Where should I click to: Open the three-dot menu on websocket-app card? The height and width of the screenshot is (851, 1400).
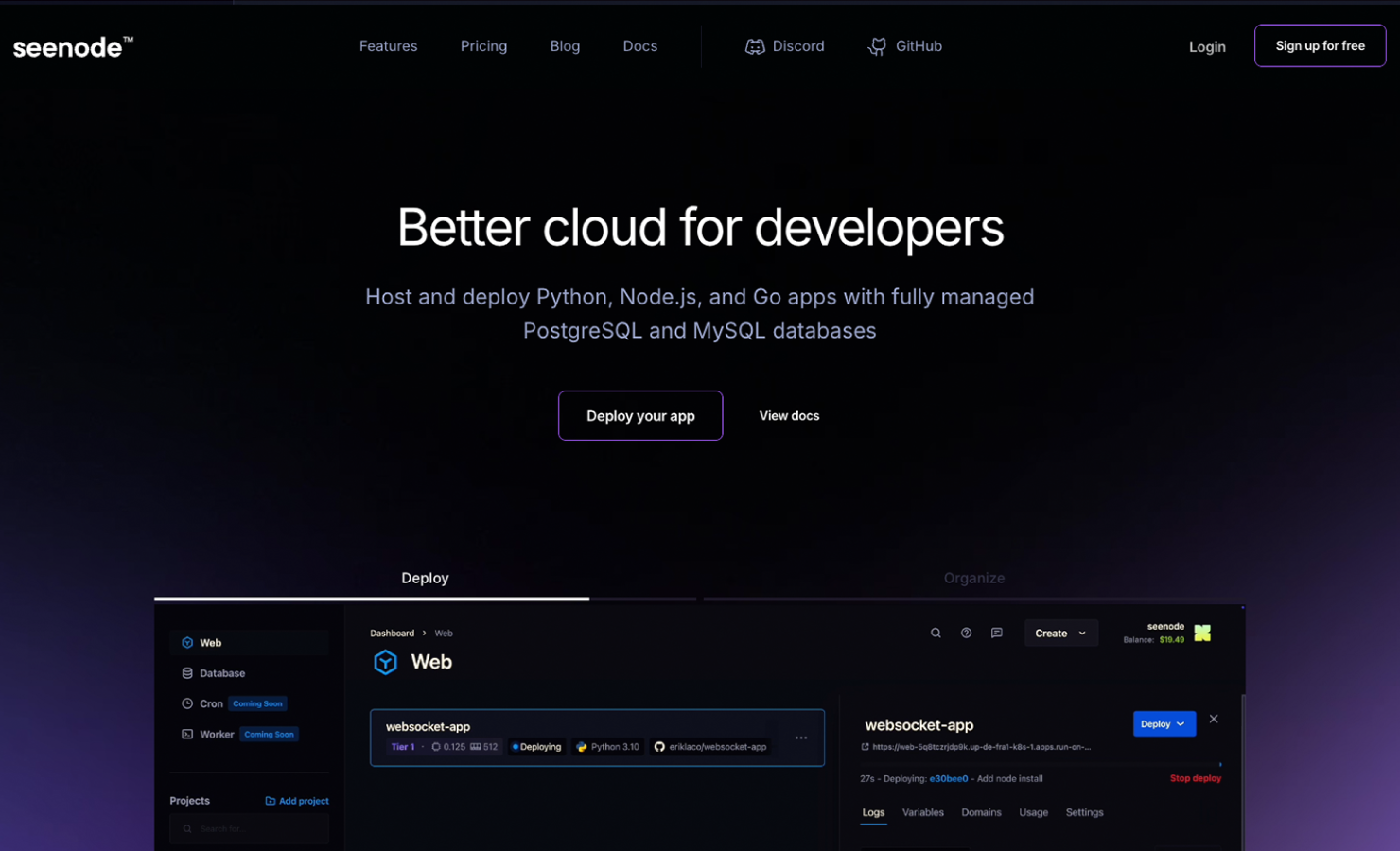801,738
